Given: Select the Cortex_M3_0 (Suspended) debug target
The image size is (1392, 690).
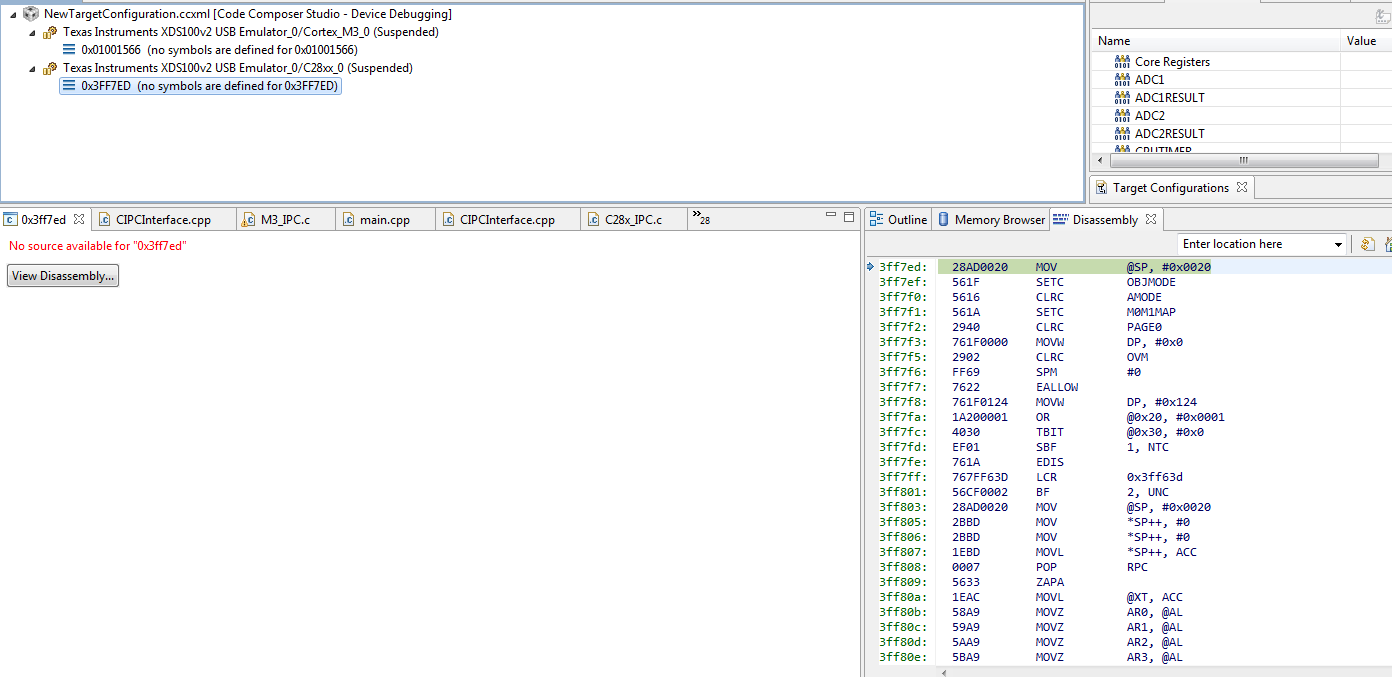Looking at the screenshot, I should coord(250,32).
